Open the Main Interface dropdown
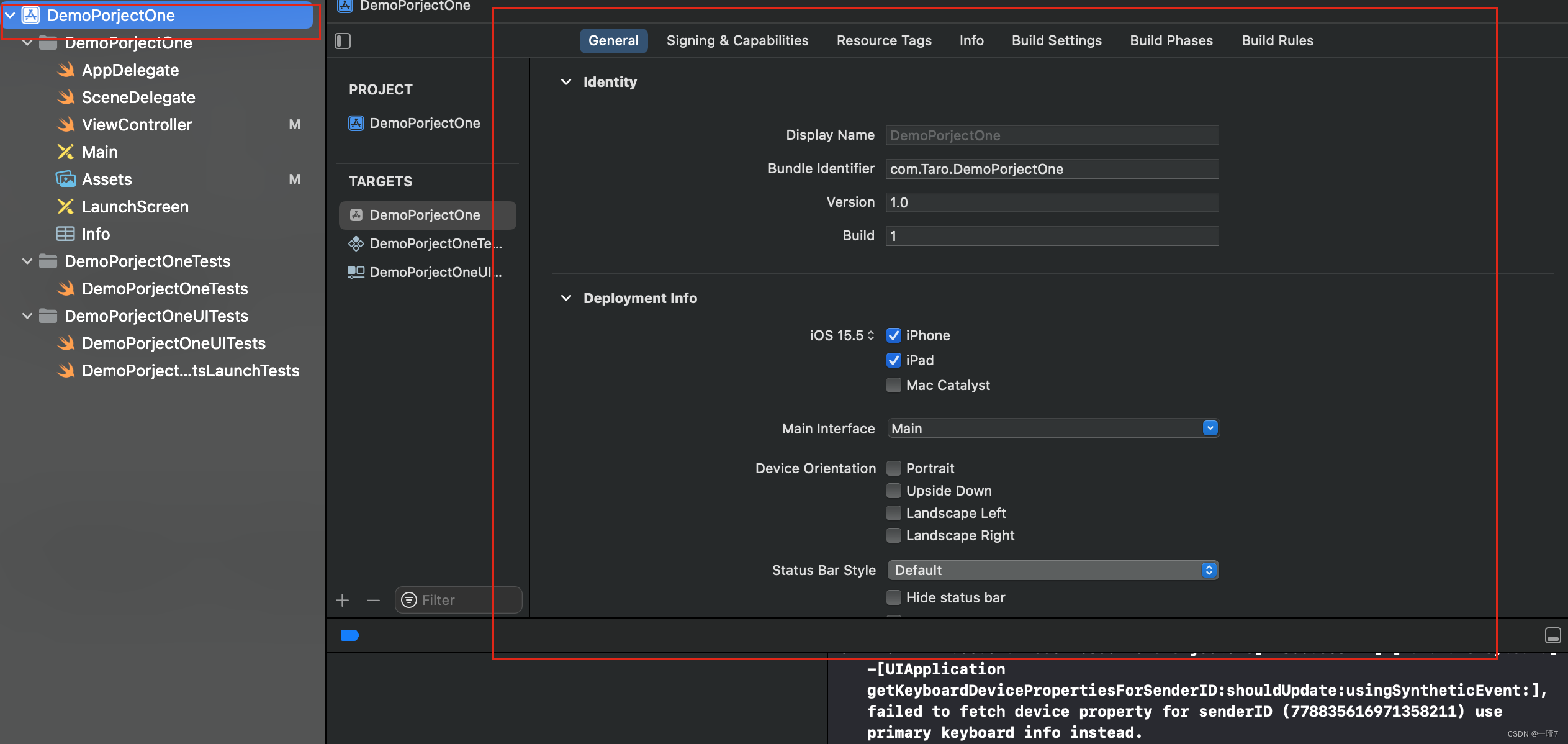 point(1209,428)
